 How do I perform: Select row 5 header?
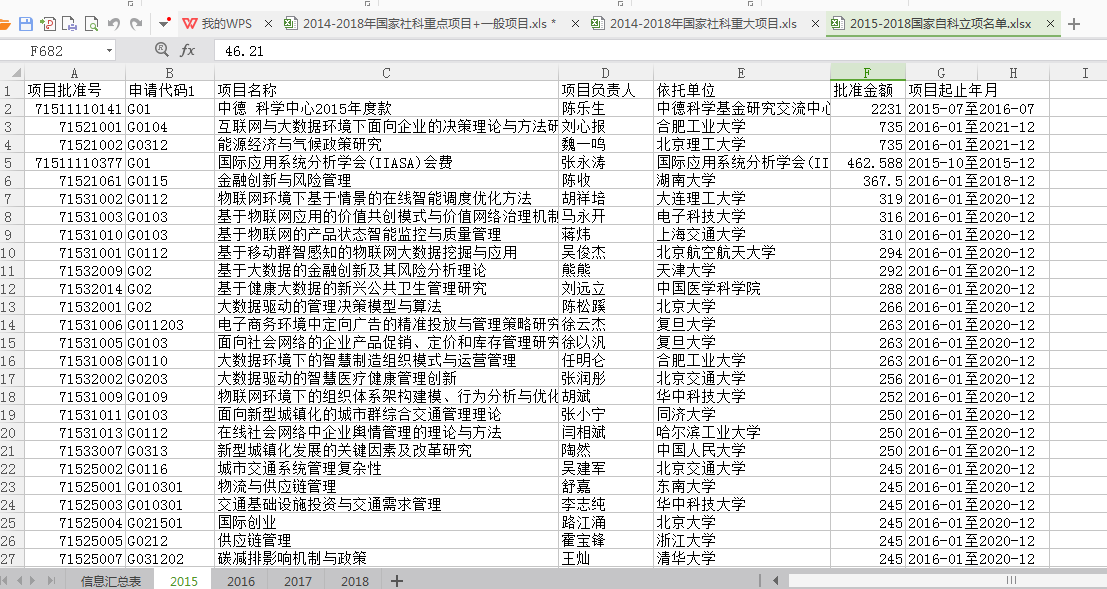(12, 162)
